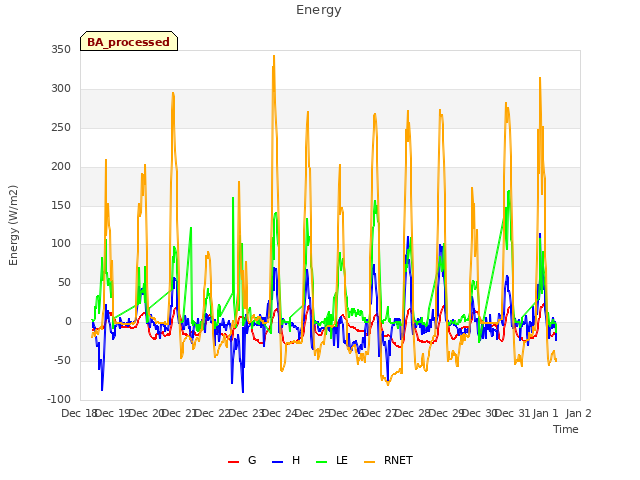
Task: Click the 350 y-axis tick label
Action: [61, 50]
